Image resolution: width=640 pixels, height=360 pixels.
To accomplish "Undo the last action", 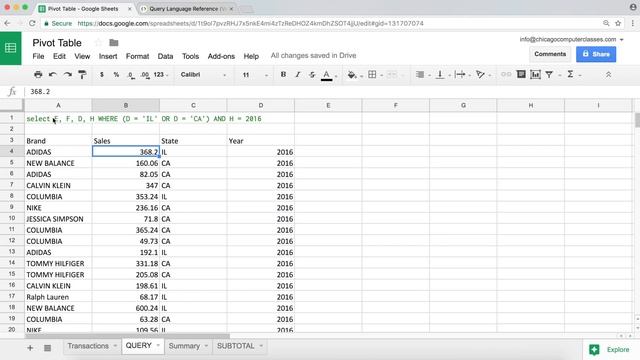I will pos(53,74).
